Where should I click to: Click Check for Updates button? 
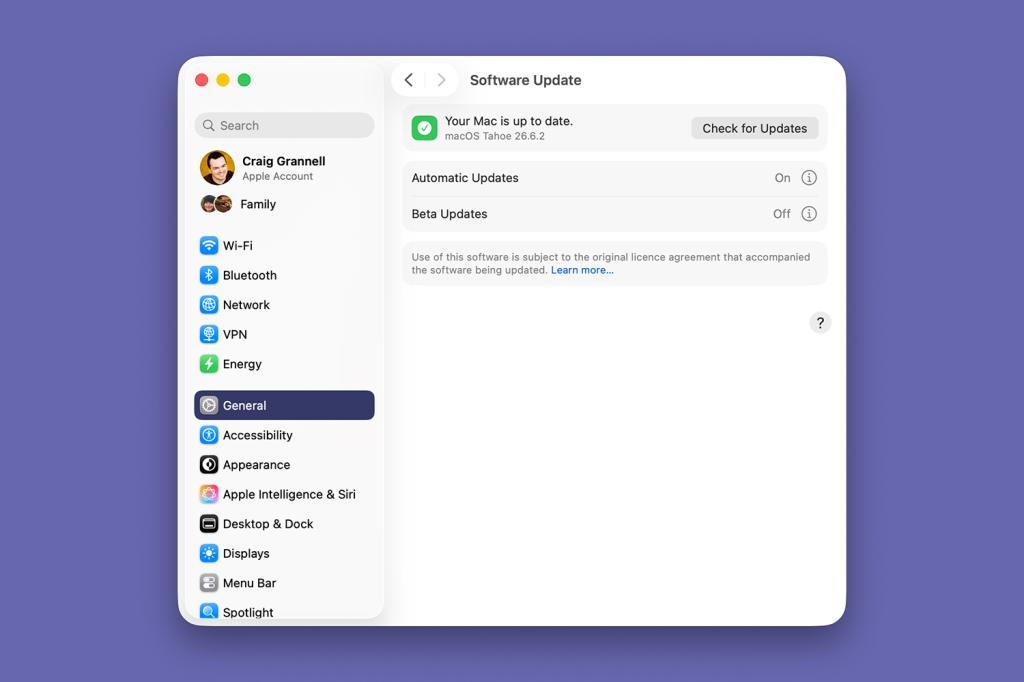755,128
